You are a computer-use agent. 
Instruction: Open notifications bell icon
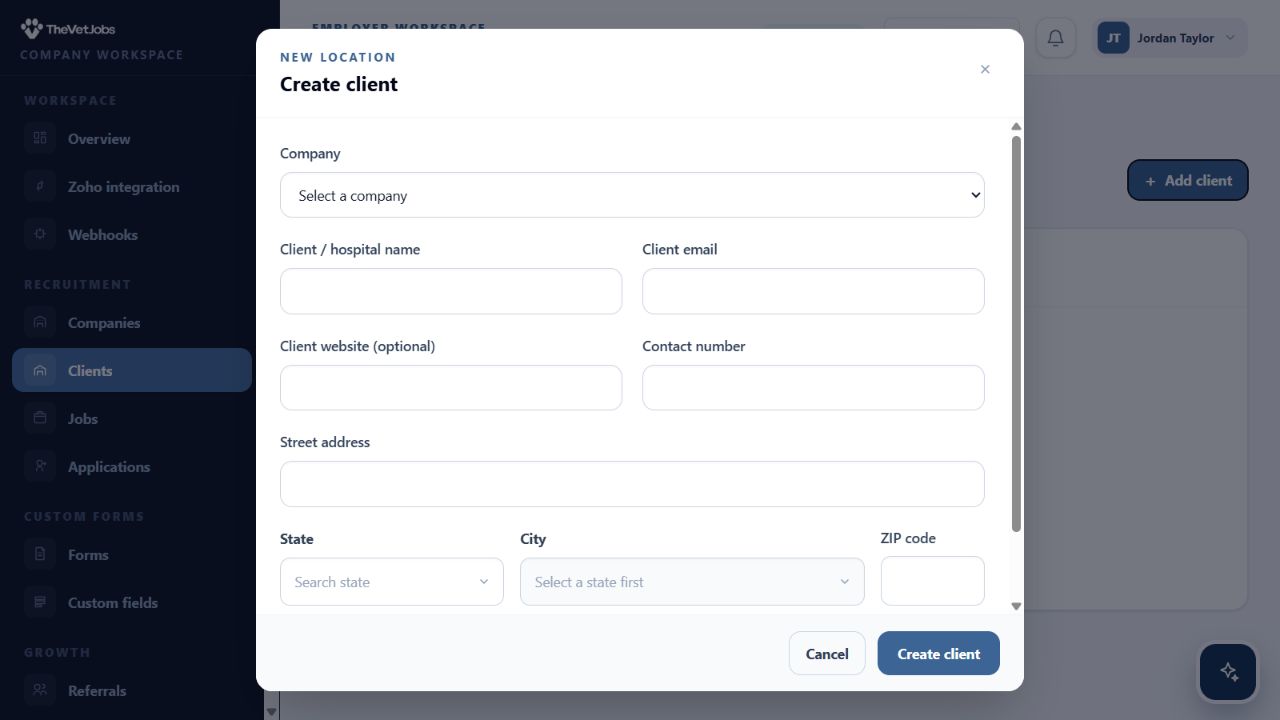pos(1055,38)
